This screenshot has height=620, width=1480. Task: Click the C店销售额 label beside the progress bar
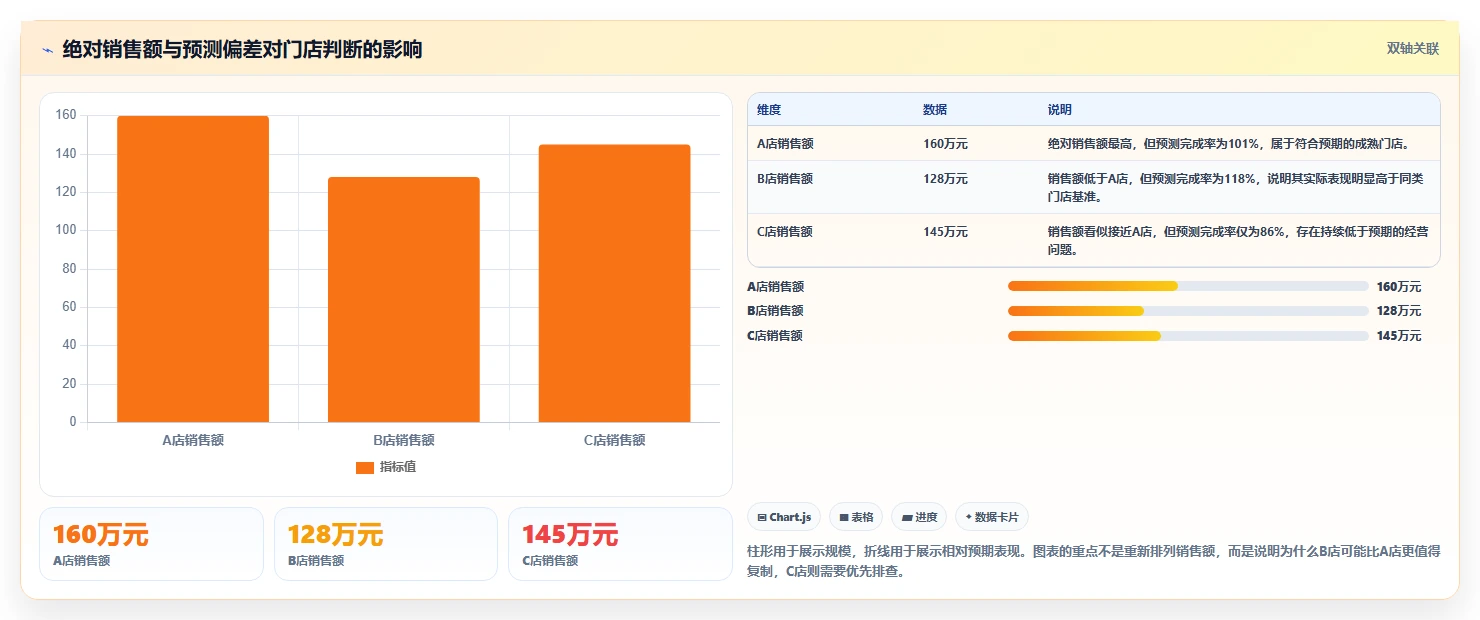[775, 336]
